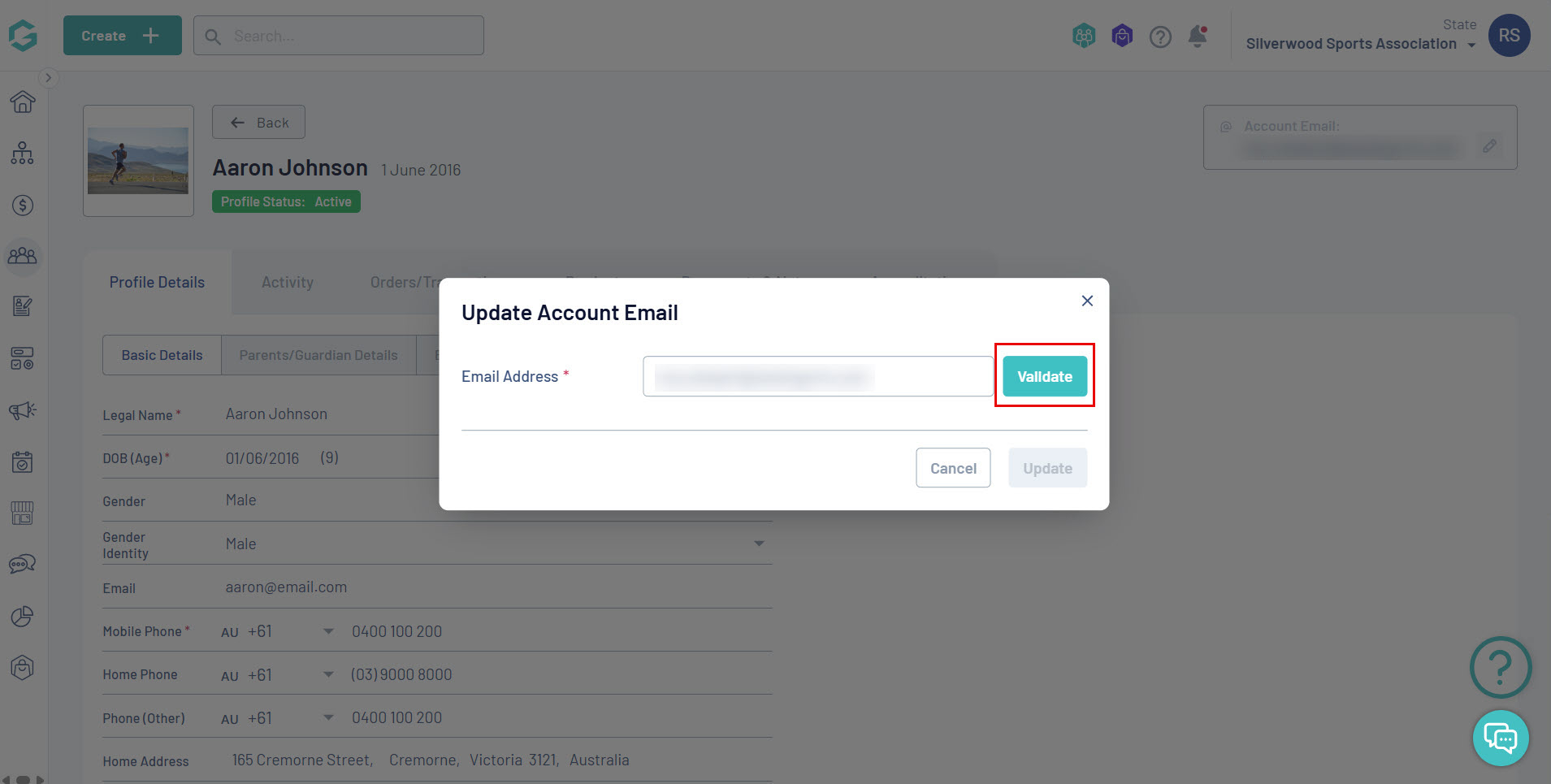Expand the Gender Identity dropdown
Image resolution: width=1551 pixels, height=784 pixels.
pos(759,544)
